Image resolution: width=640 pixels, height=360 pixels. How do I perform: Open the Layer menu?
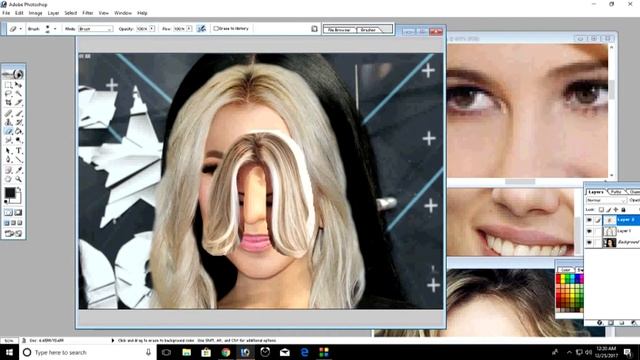(x=53, y=13)
